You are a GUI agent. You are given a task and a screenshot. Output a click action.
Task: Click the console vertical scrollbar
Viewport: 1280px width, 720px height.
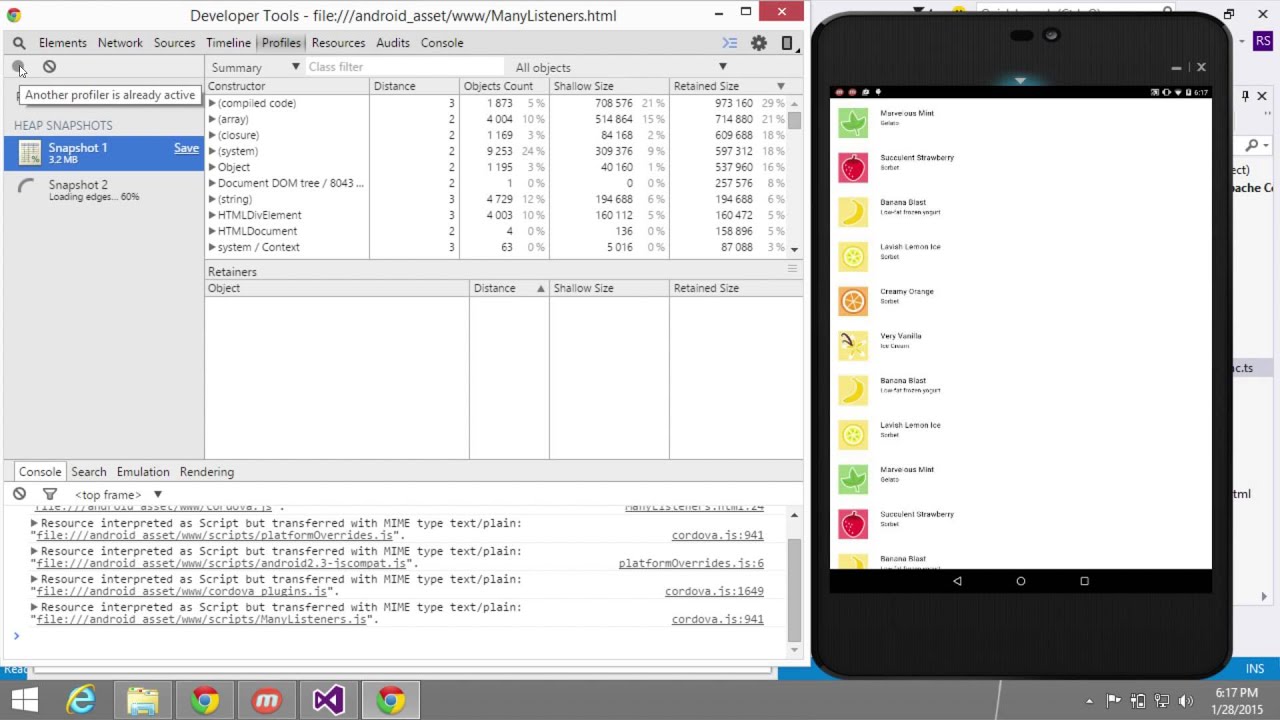795,590
